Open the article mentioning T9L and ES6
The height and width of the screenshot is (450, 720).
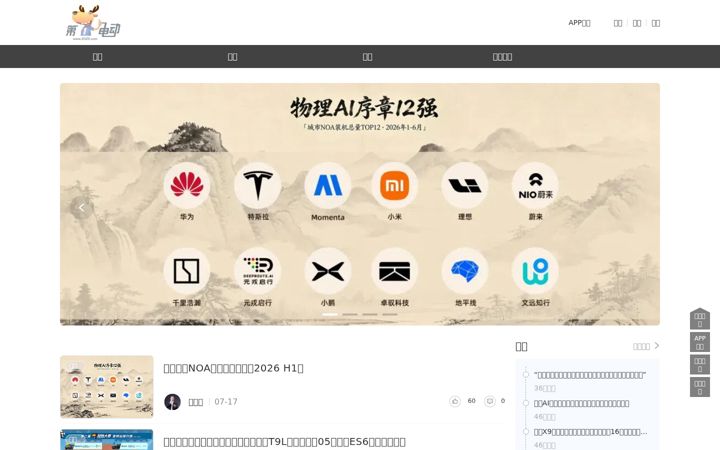pos(284,442)
